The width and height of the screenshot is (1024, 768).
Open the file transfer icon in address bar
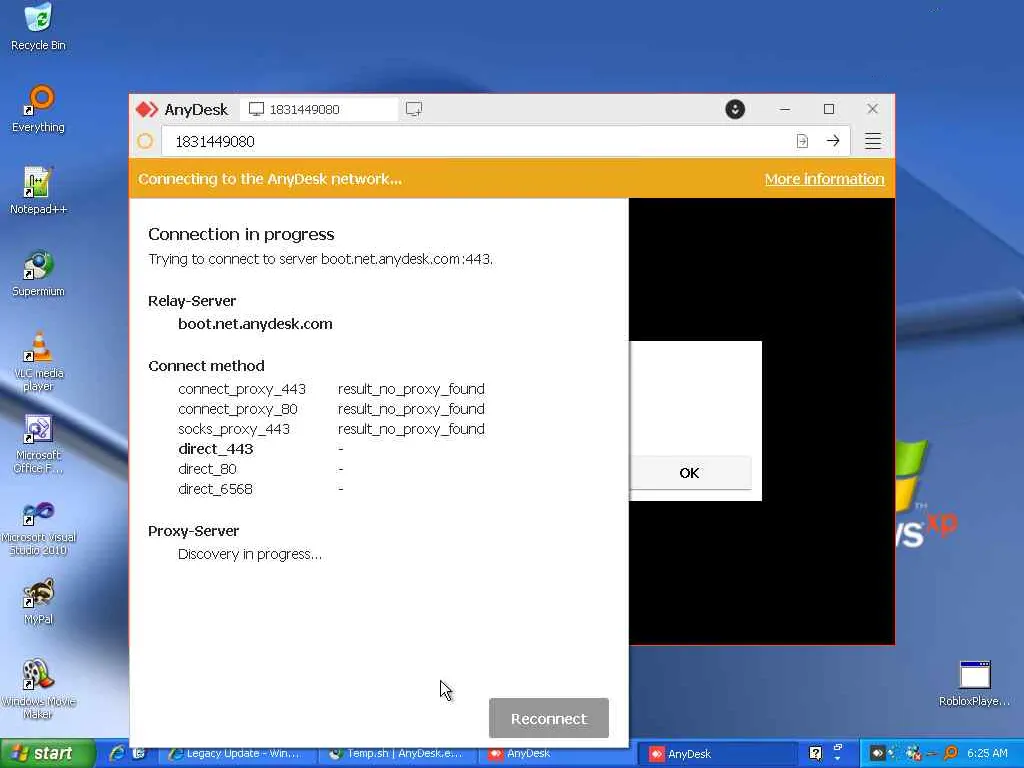click(x=802, y=141)
